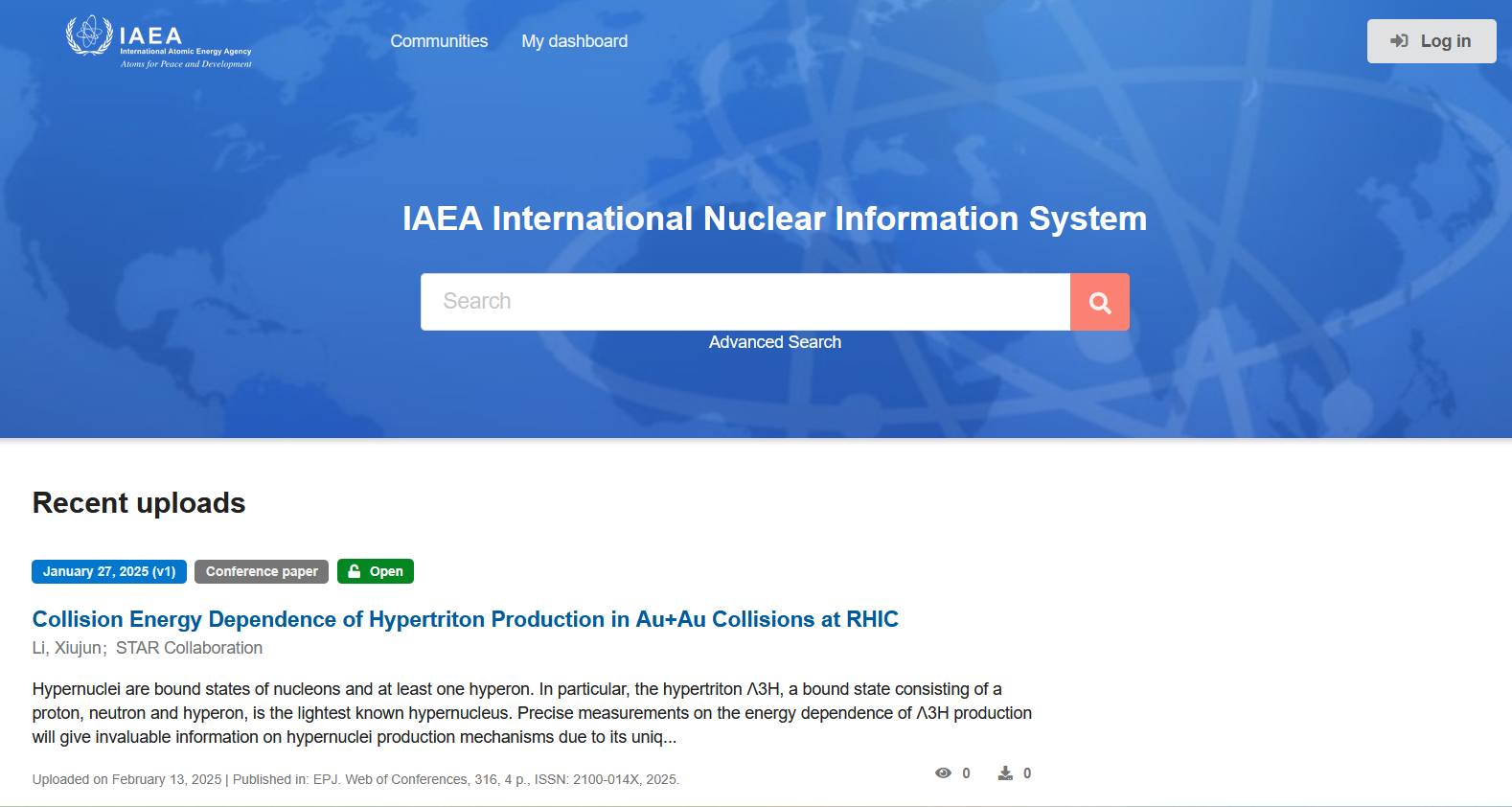Open the Advanced Search link
1512x807 pixels.
click(775, 342)
